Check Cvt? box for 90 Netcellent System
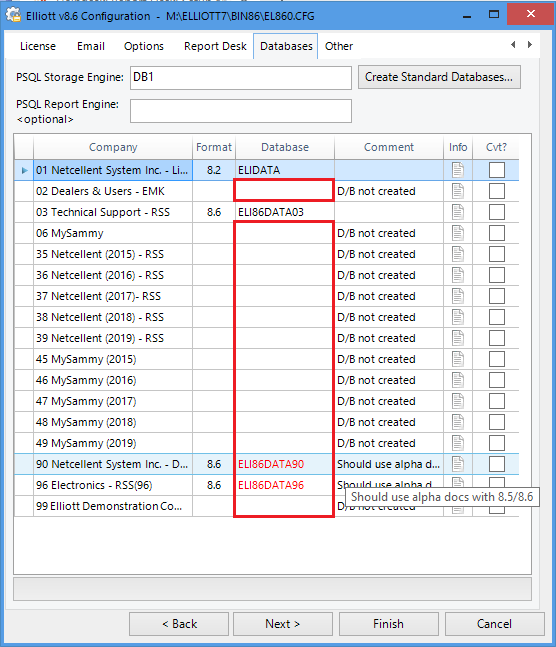The image size is (556, 647). 497,464
